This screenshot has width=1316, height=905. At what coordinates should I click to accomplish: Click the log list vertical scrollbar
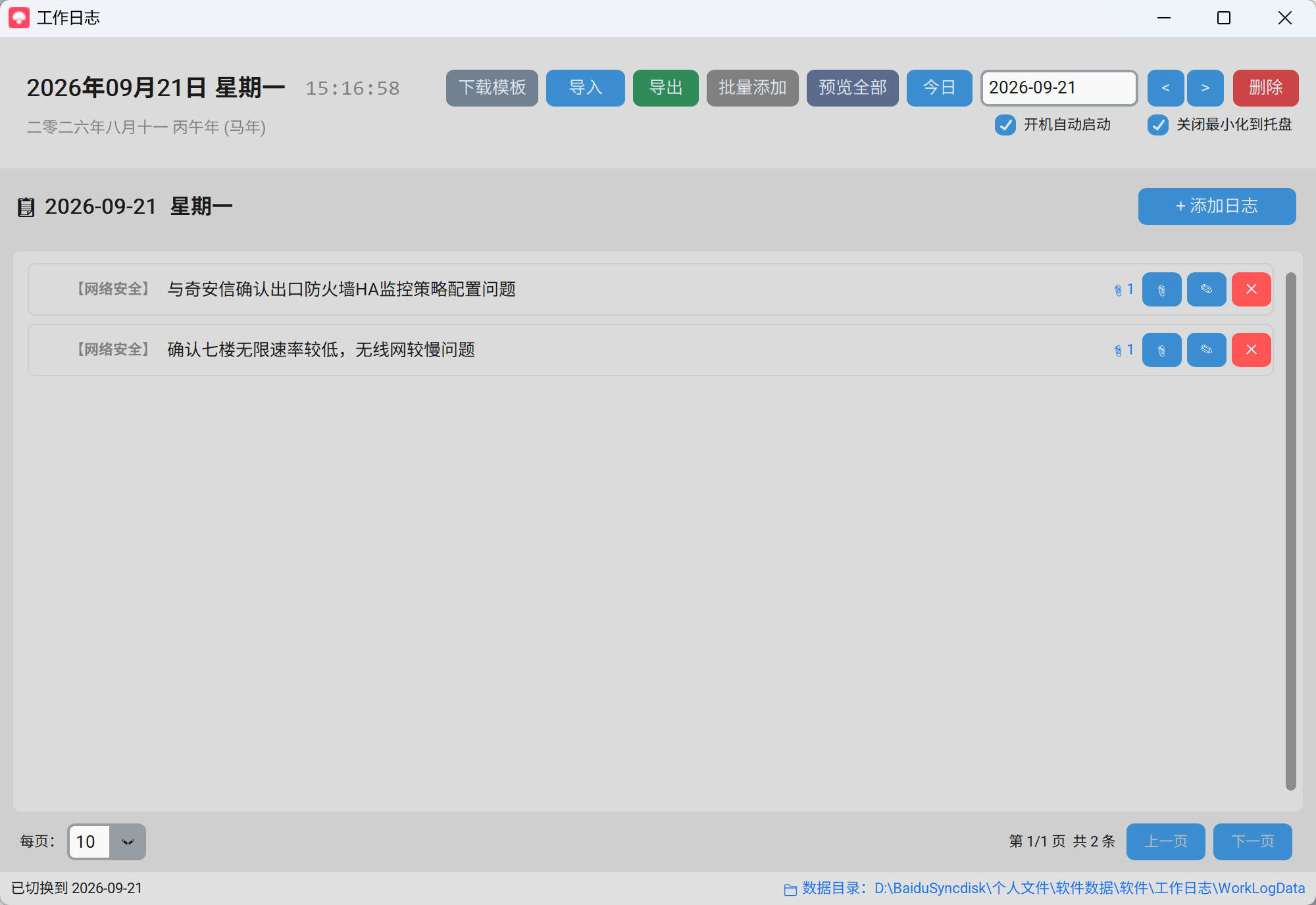click(1290, 531)
